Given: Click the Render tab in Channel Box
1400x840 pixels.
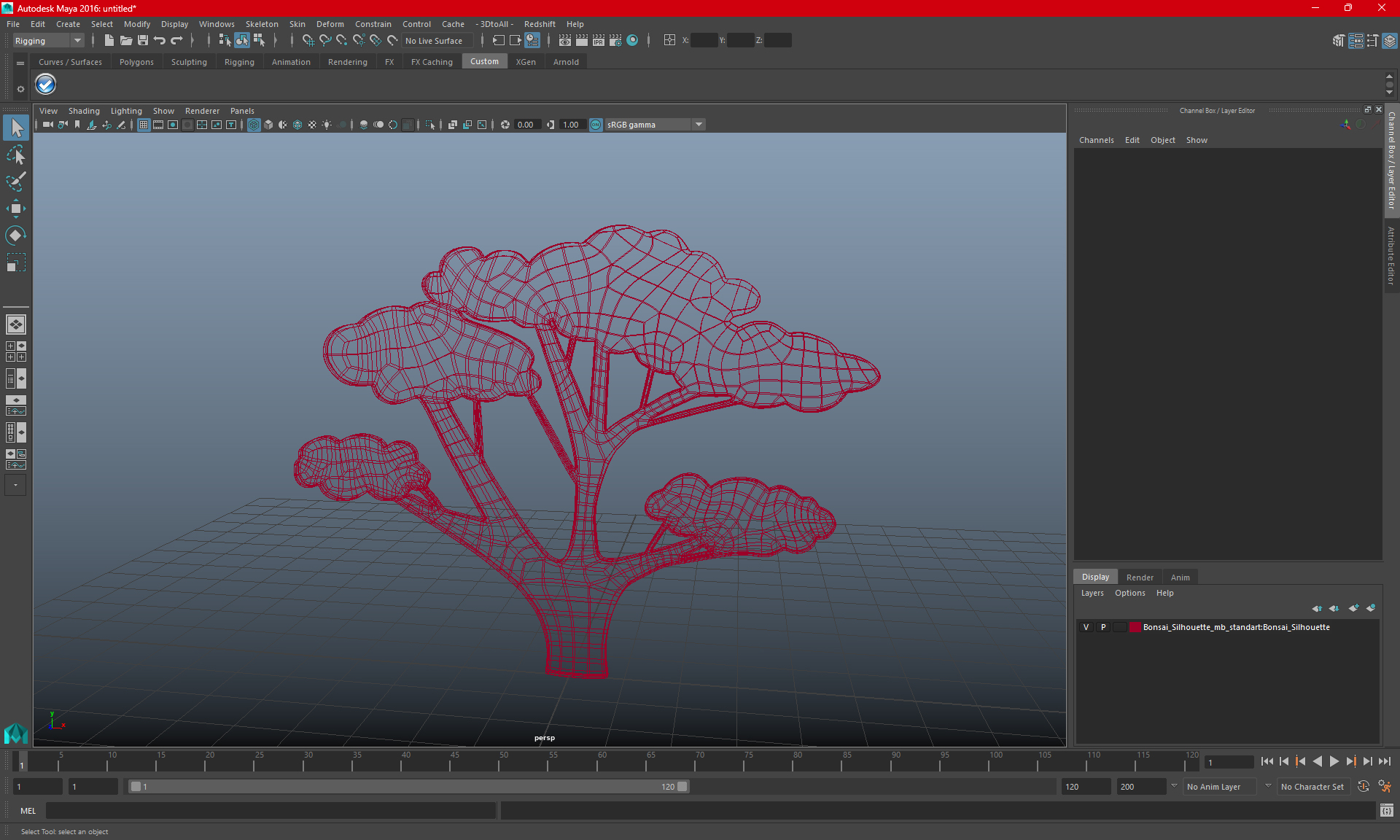Looking at the screenshot, I should point(1140,577).
